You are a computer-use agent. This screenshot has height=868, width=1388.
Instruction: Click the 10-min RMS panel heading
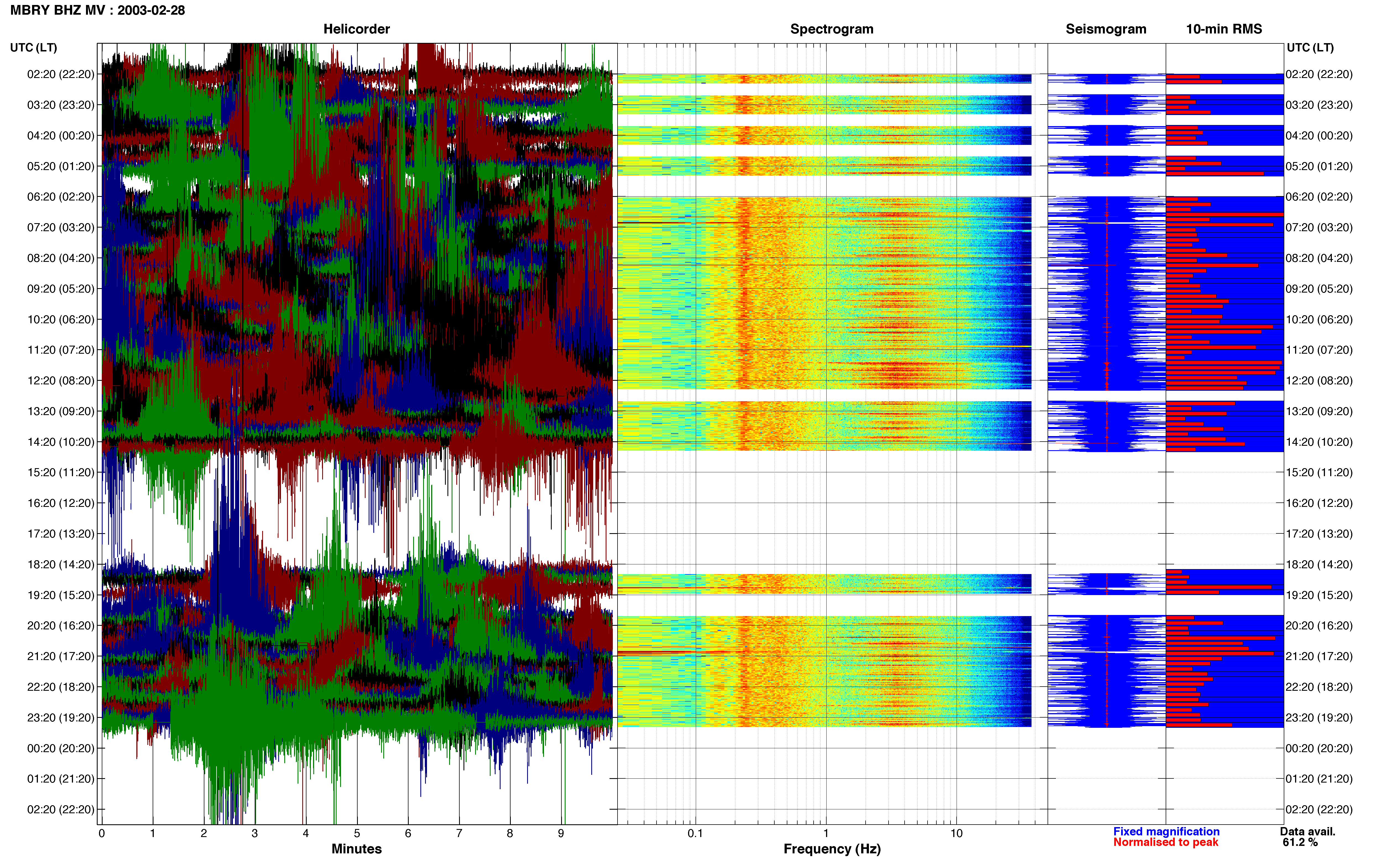point(1224,29)
